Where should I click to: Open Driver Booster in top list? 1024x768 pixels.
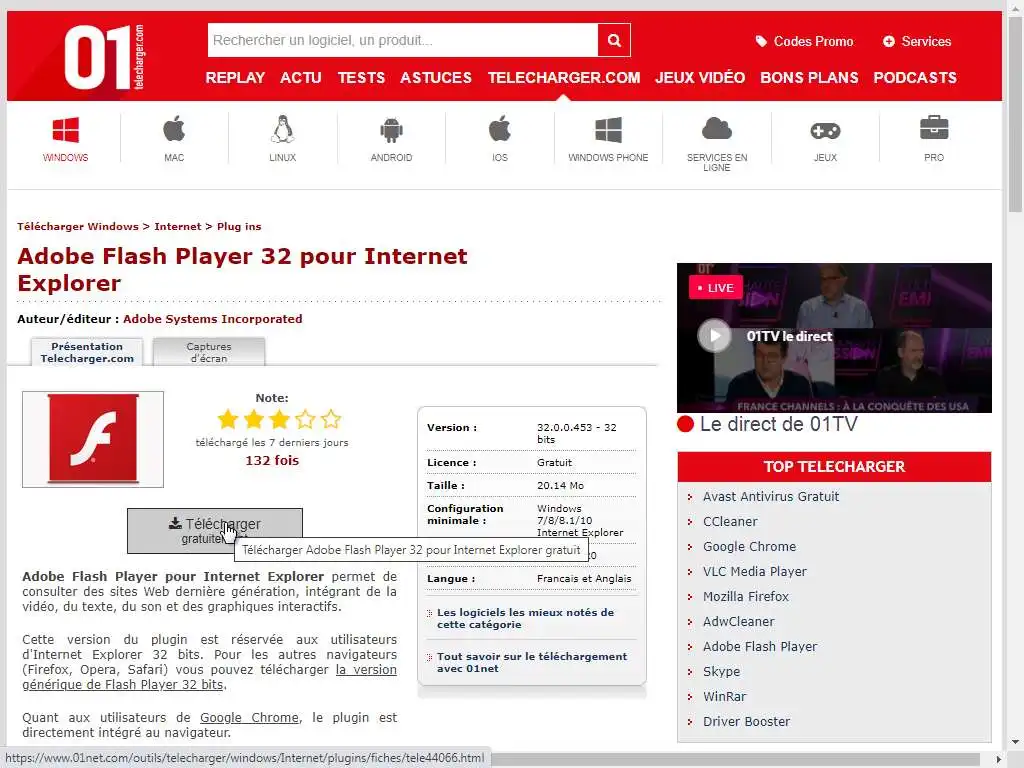pyautogui.click(x=746, y=722)
